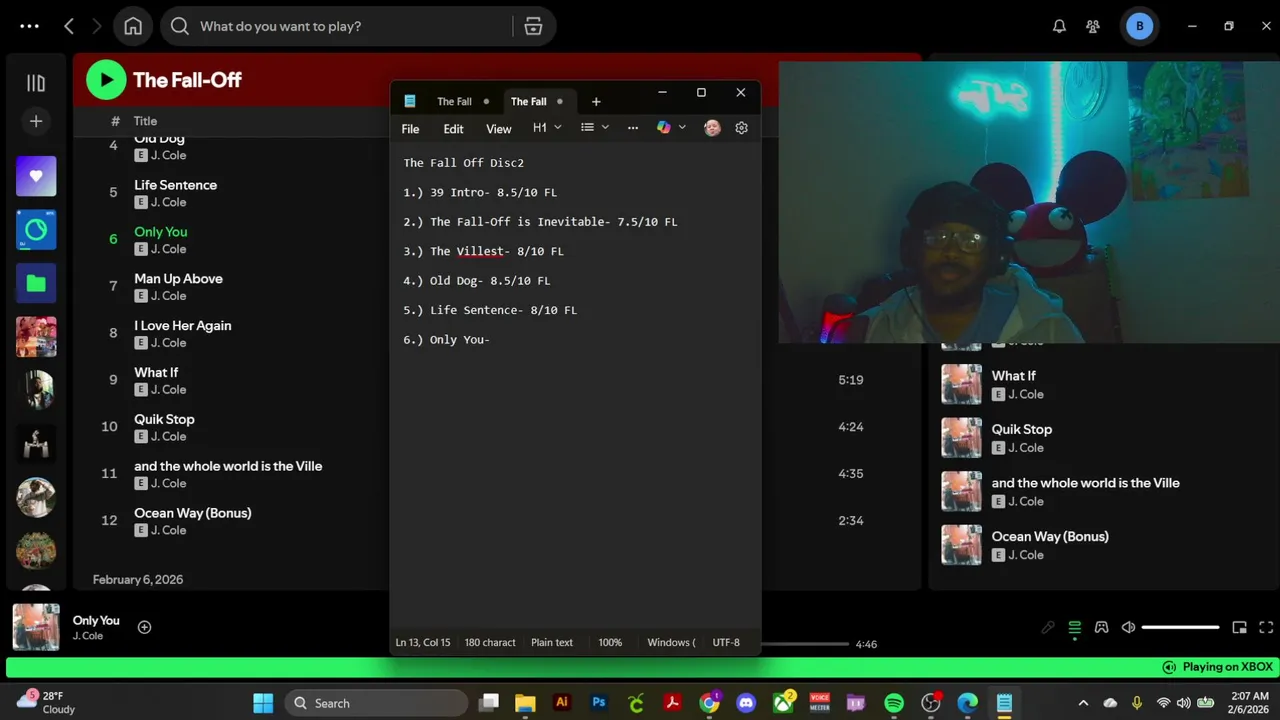Image resolution: width=1280 pixels, height=720 pixels.
Task: Open Spotify three-dots main menu
Action: tap(29, 26)
